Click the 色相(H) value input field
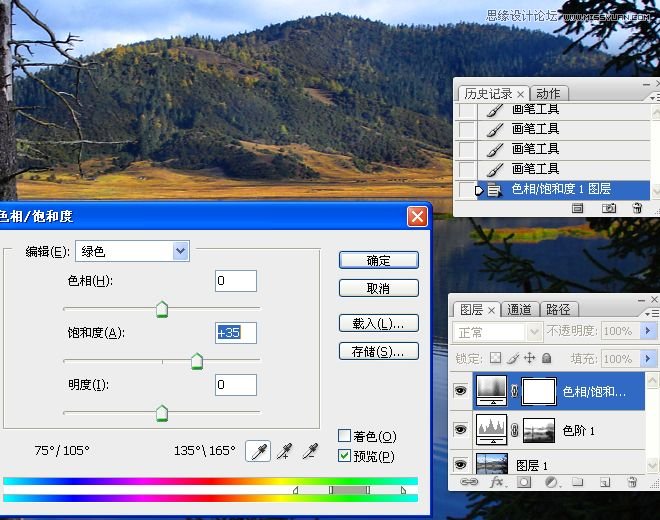The image size is (660, 520). pos(236,281)
